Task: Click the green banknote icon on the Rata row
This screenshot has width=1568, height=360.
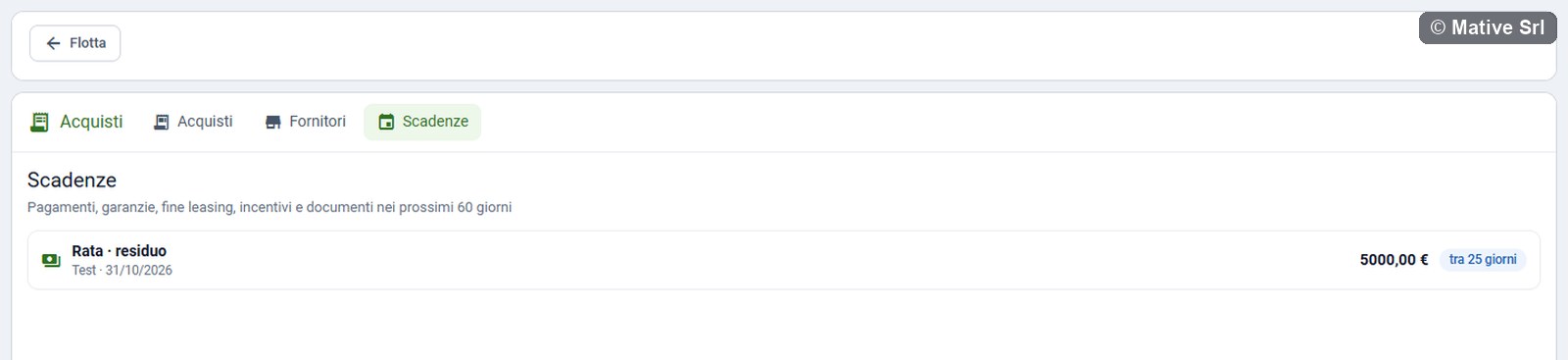Action: [x=51, y=260]
